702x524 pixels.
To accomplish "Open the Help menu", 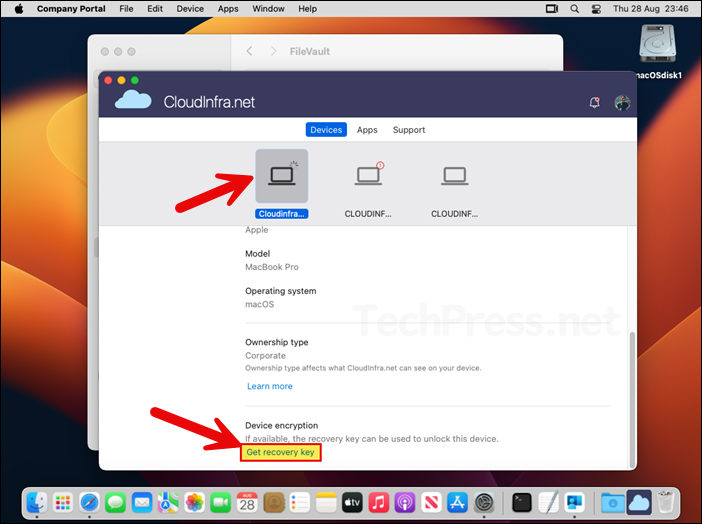I will tap(307, 9).
